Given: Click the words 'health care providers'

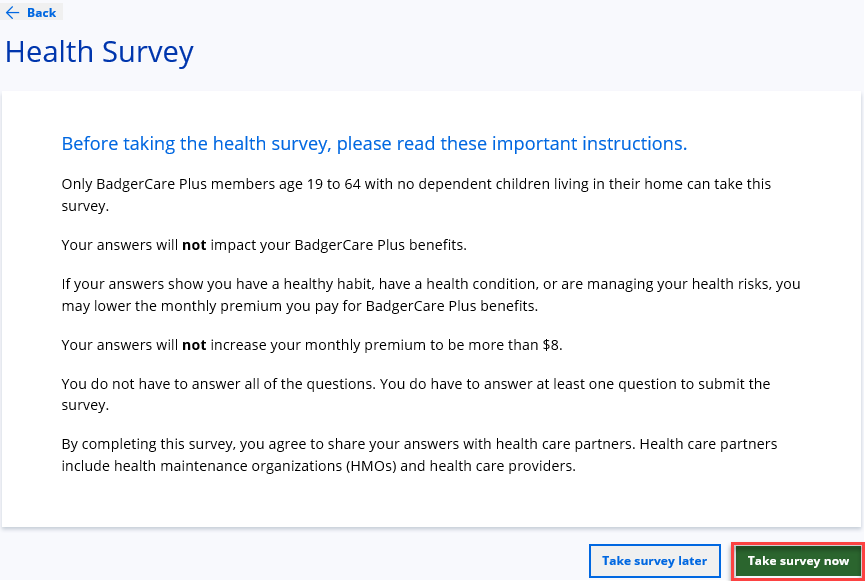Looking at the screenshot, I should pos(499,466).
